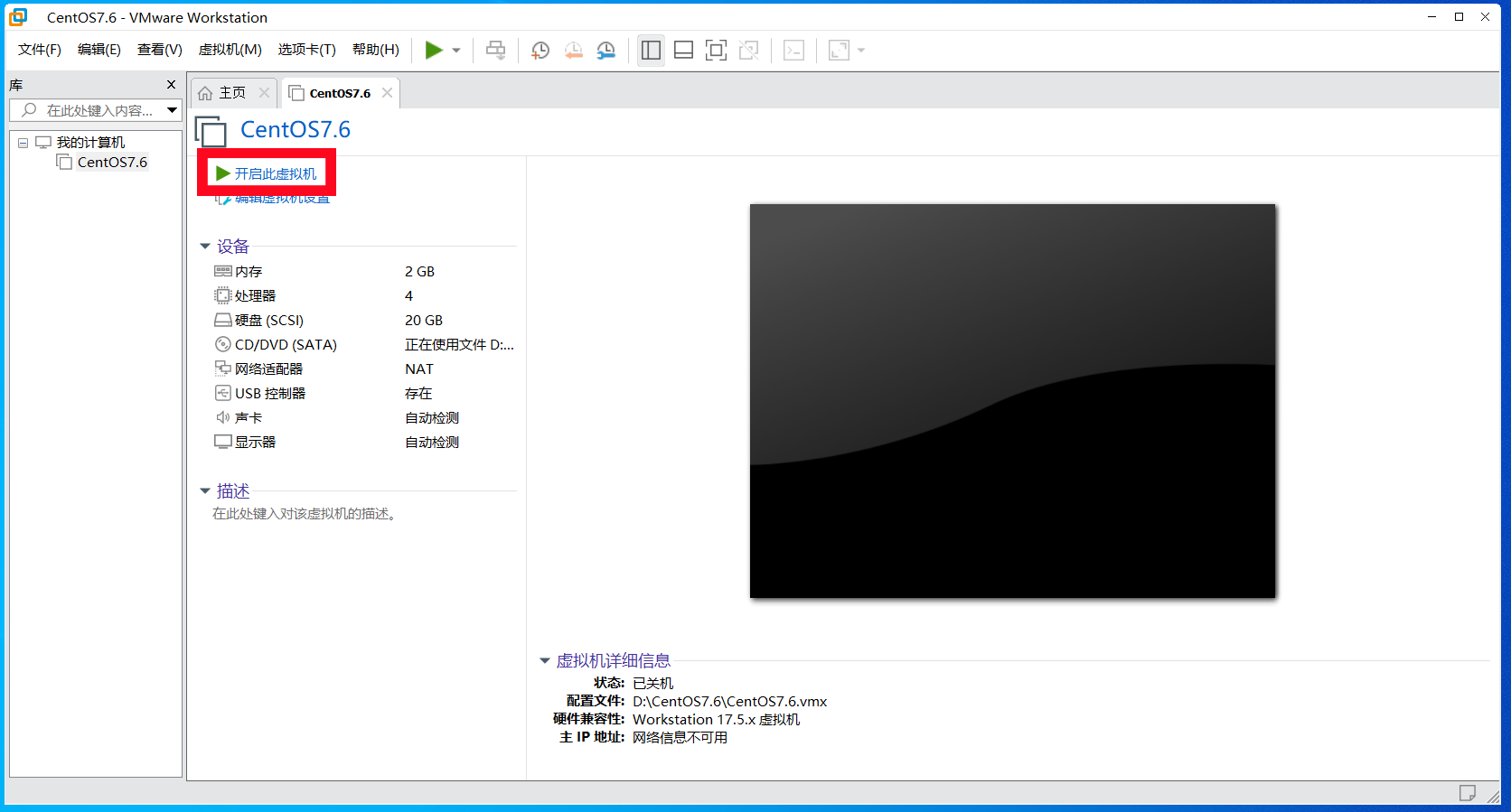Click the stretch guest display icon
Screen dimensions: 1511x812
tap(839, 51)
